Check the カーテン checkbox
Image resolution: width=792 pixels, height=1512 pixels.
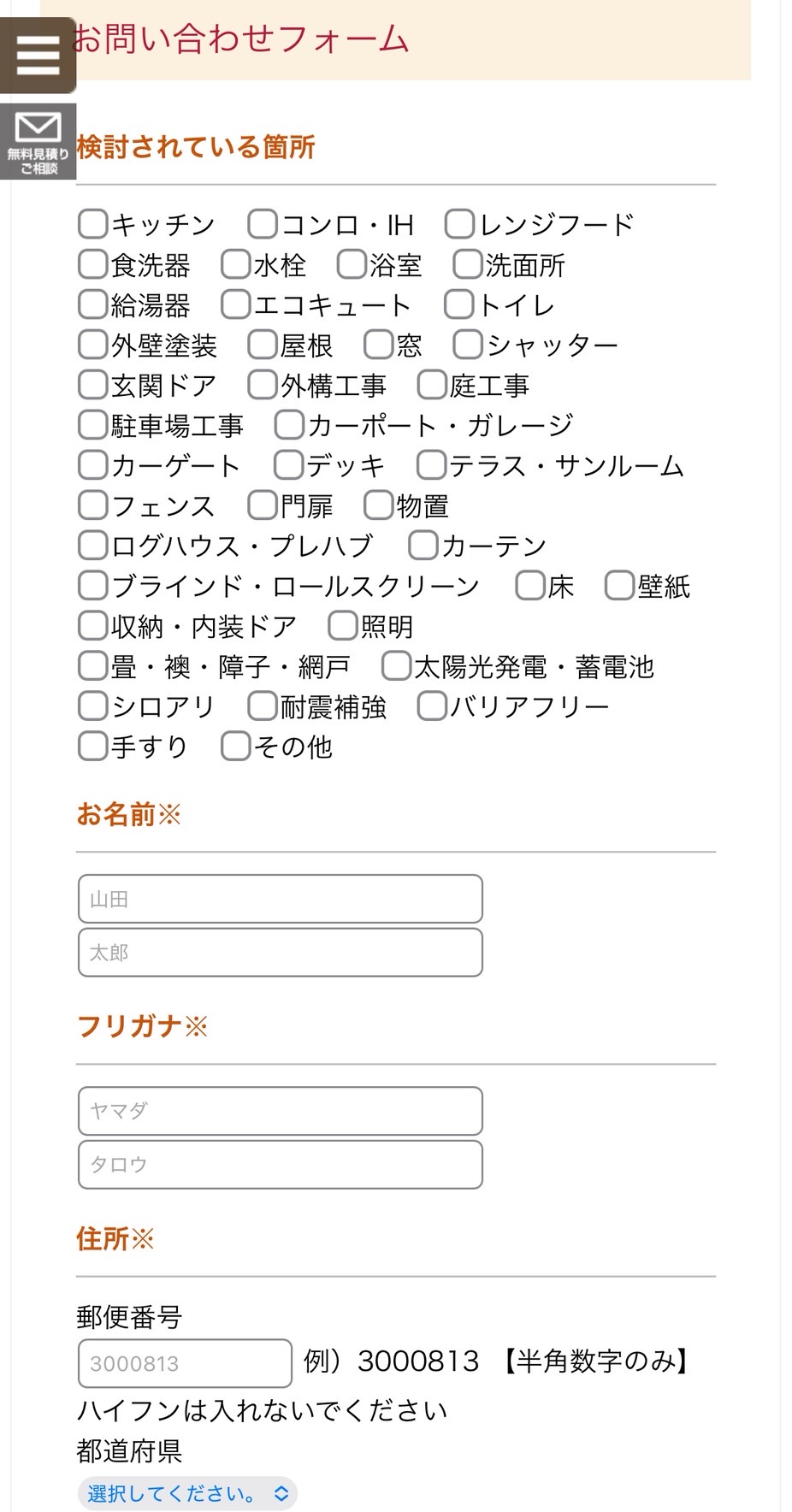coord(422,545)
